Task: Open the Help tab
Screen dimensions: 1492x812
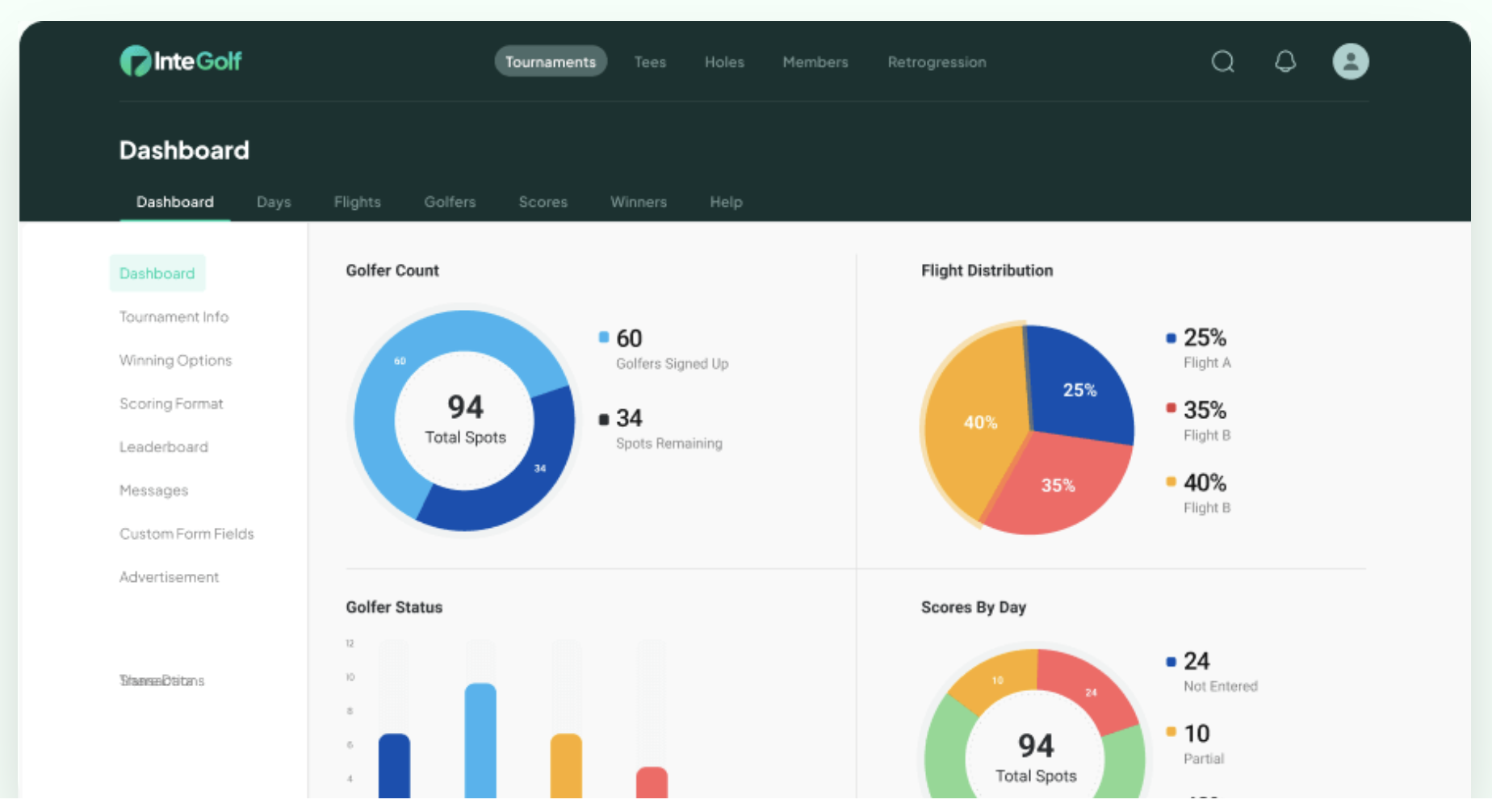Action: [x=726, y=202]
